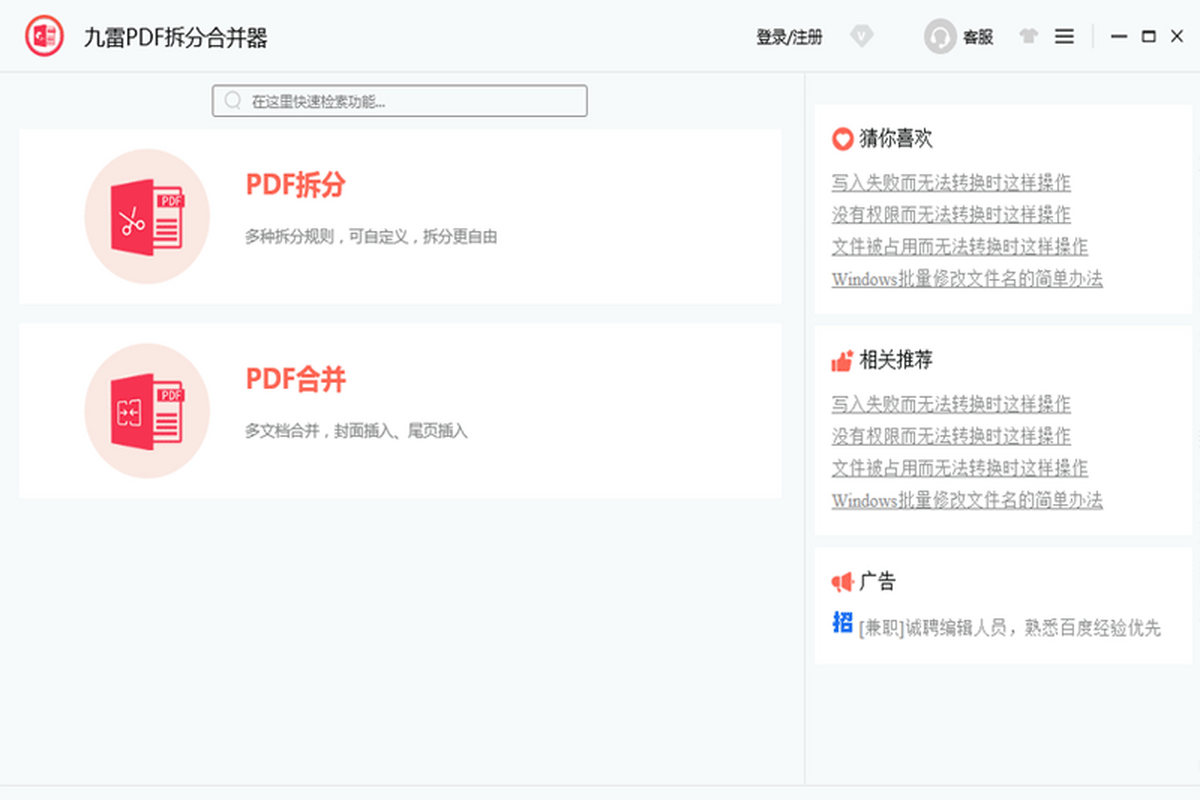Open 文件被占用而无法转换时这样操作 link
1200x800 pixels.
click(960, 246)
